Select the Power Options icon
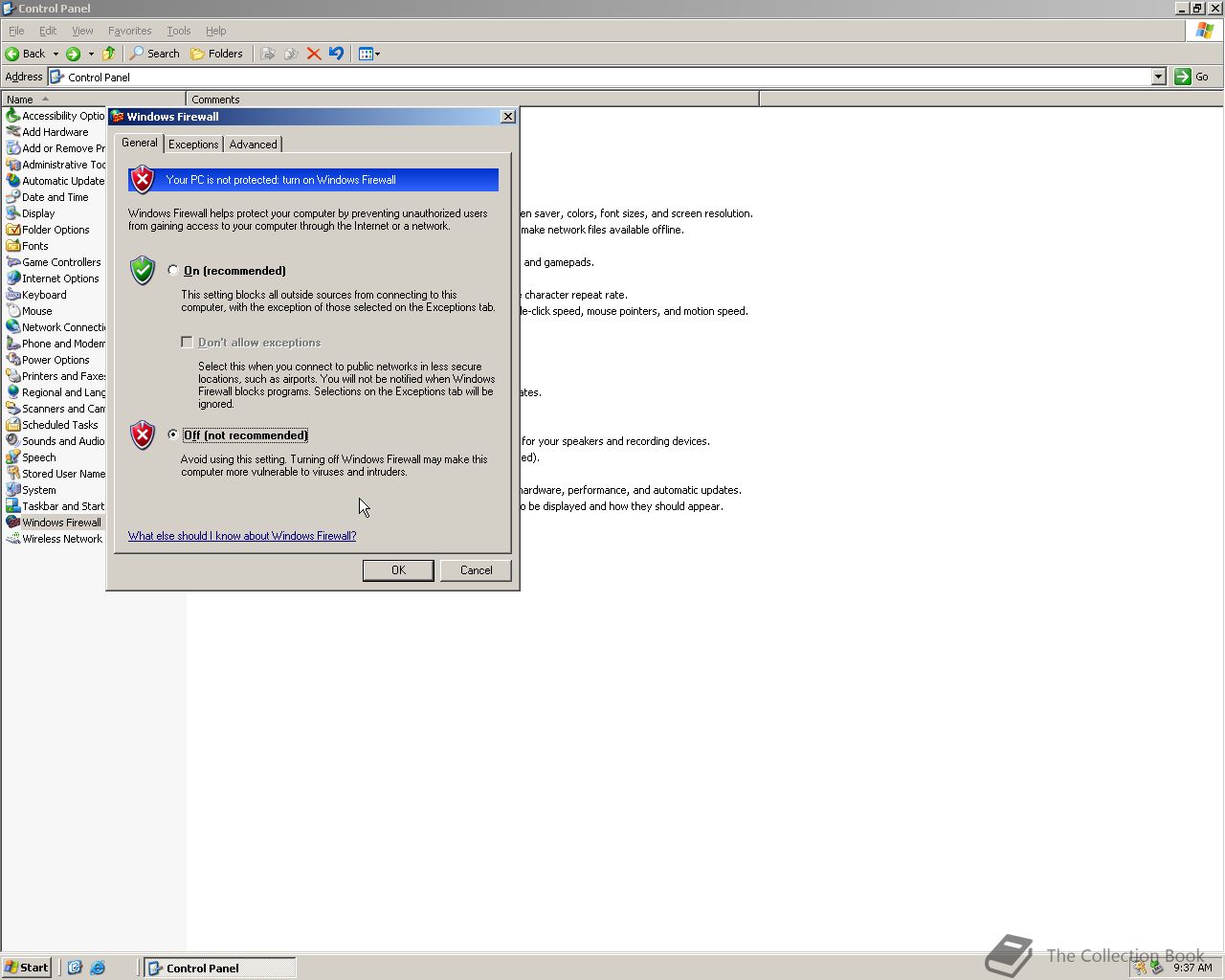1225x980 pixels. point(13,360)
